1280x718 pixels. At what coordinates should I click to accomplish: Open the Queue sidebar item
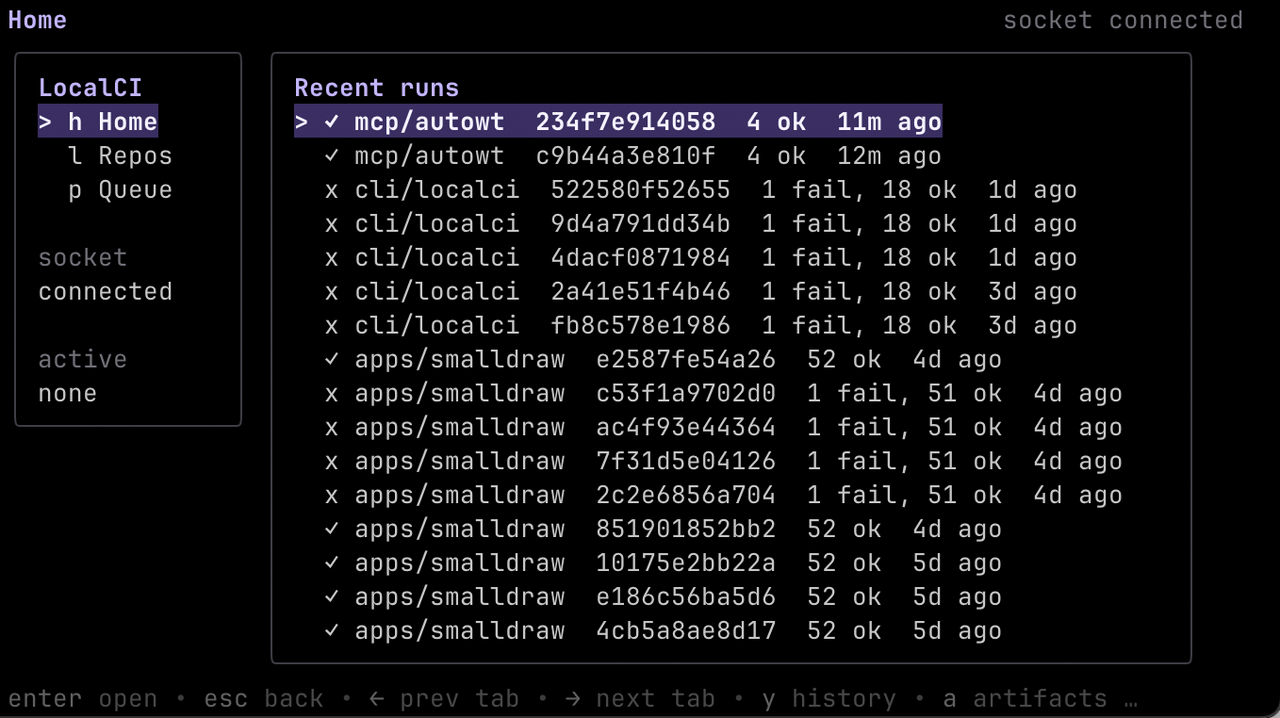120,190
